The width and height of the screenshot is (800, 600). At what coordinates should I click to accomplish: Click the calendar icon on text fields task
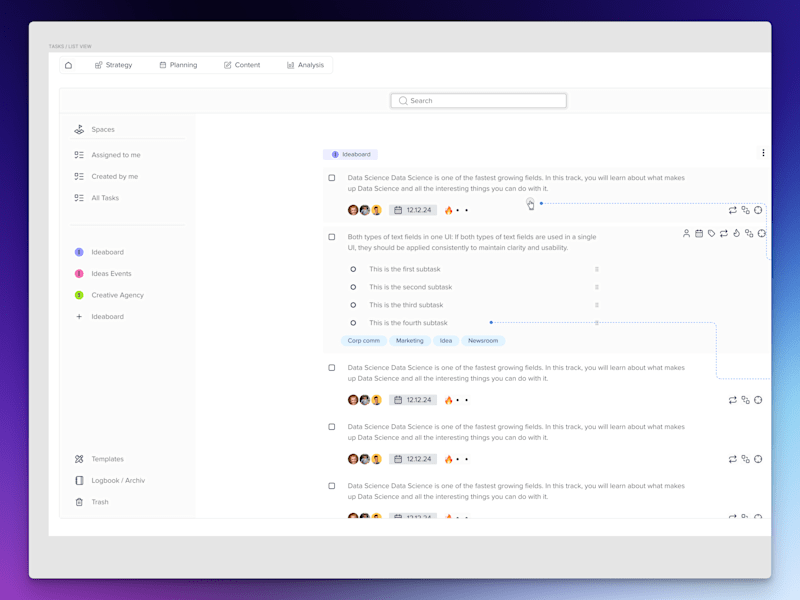pyautogui.click(x=699, y=234)
